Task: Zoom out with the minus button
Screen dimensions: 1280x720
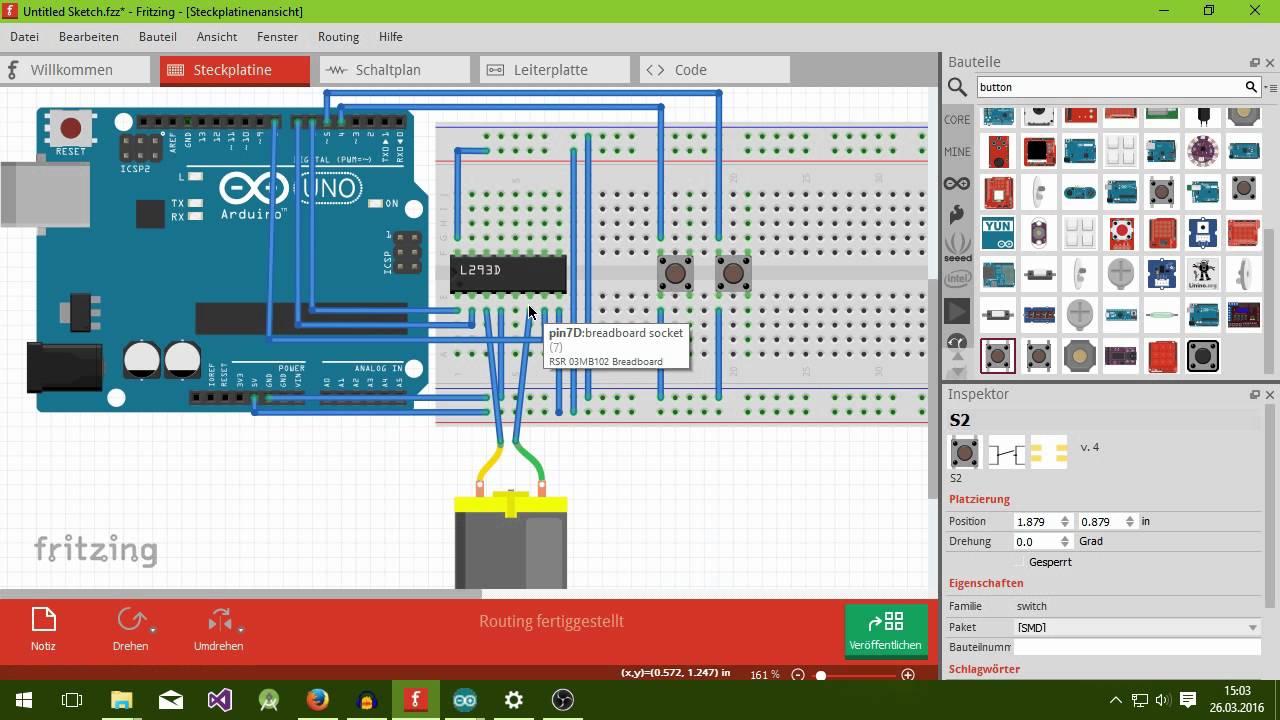Action: (798, 675)
